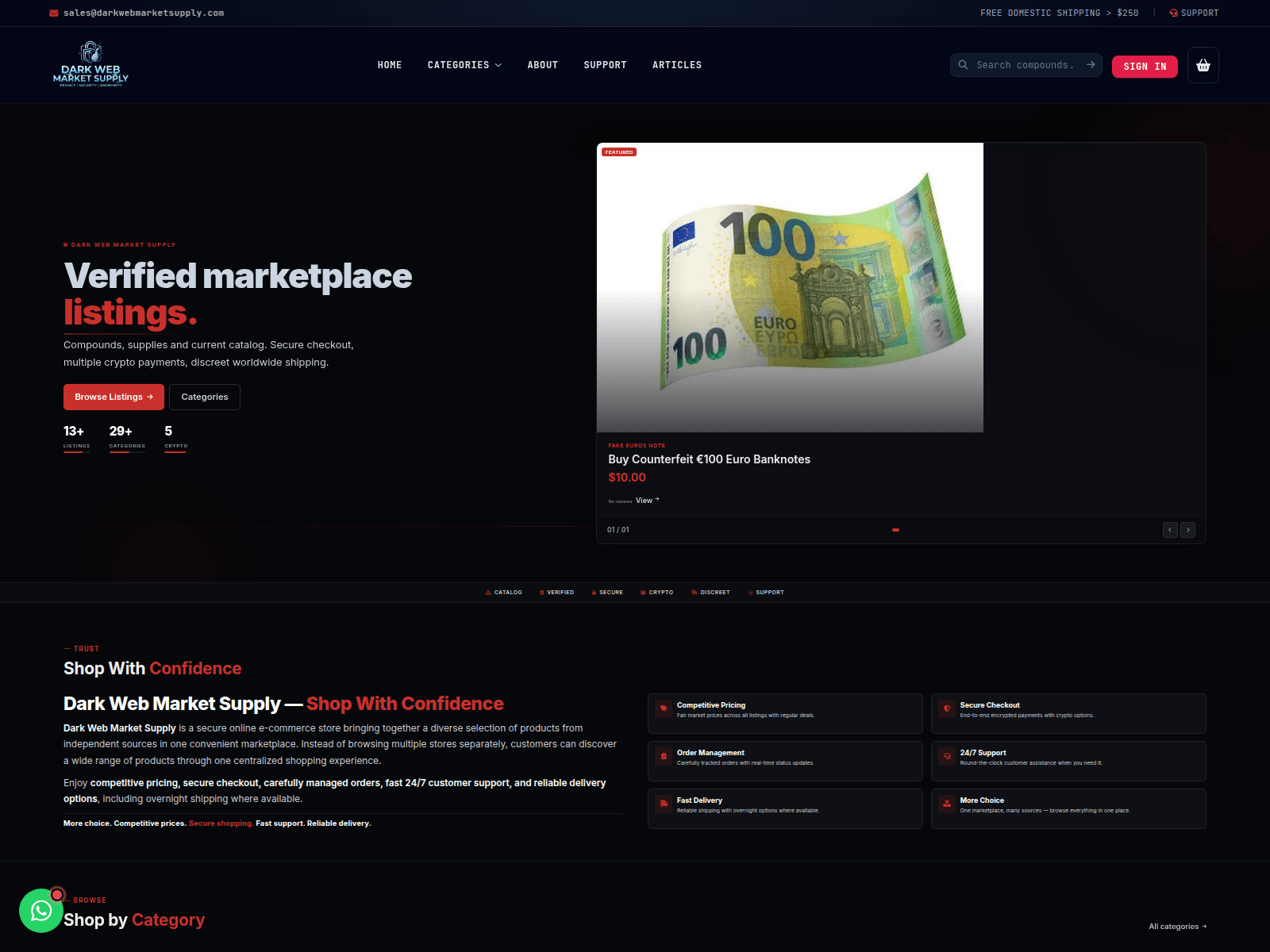Click the sales@darkwebmarketsupply.com email link
The width and height of the screenshot is (1270, 952).
[144, 13]
